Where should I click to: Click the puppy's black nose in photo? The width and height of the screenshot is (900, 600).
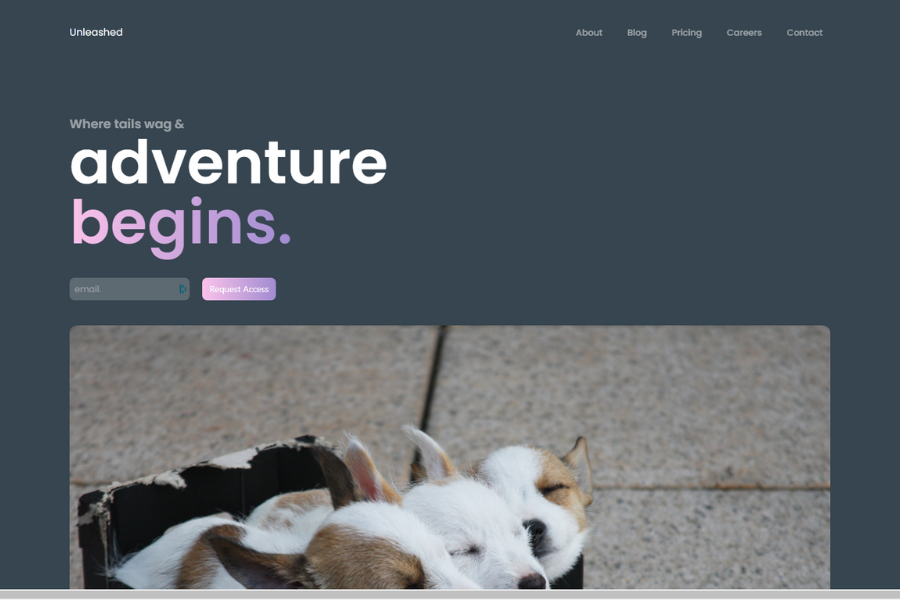534,527
